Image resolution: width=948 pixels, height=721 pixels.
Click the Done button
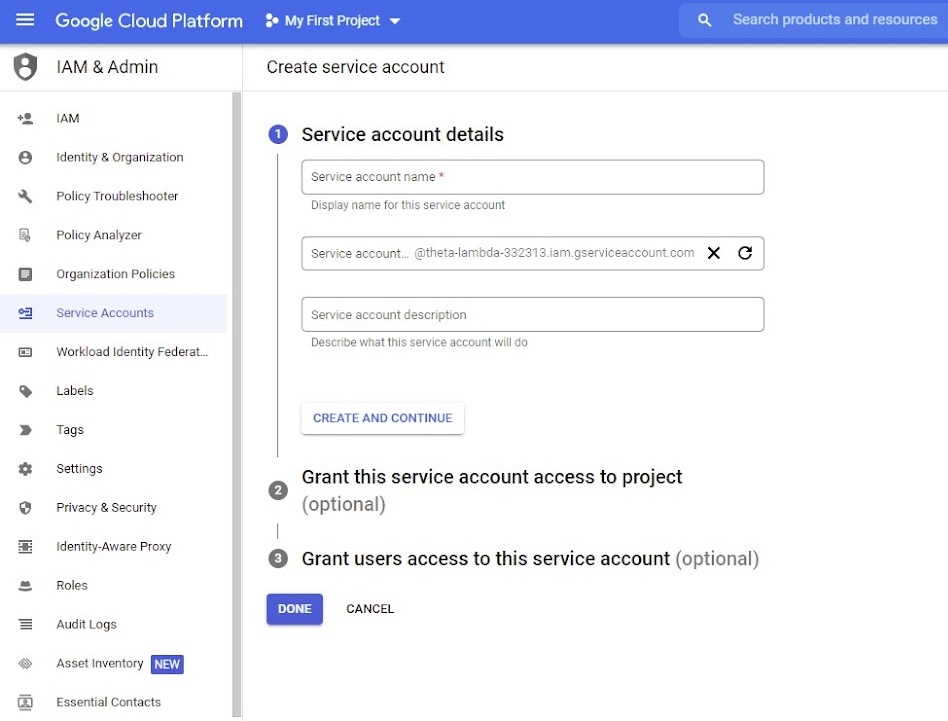pyautogui.click(x=294, y=609)
